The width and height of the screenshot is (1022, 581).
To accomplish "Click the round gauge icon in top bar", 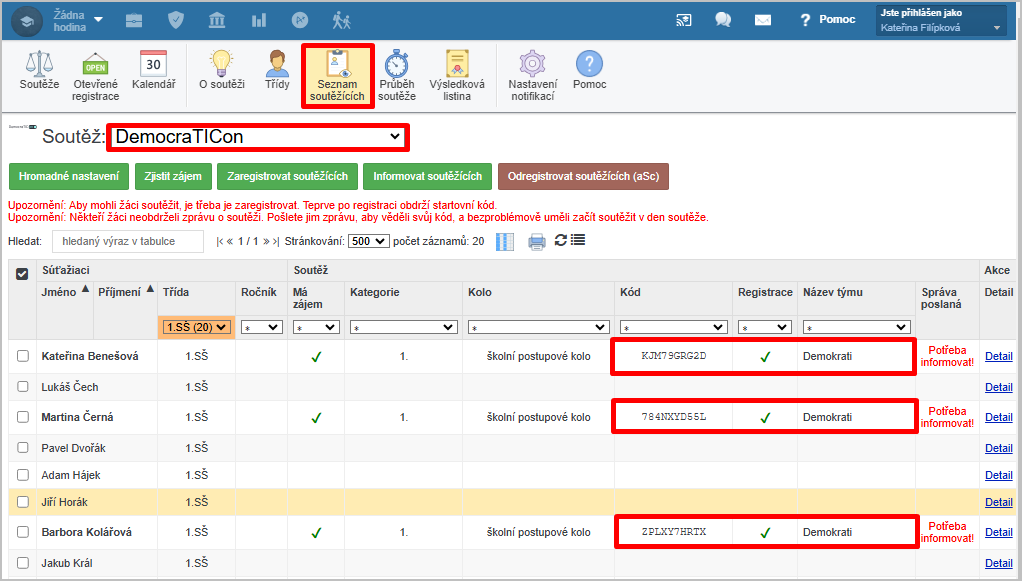I will click(300, 20).
